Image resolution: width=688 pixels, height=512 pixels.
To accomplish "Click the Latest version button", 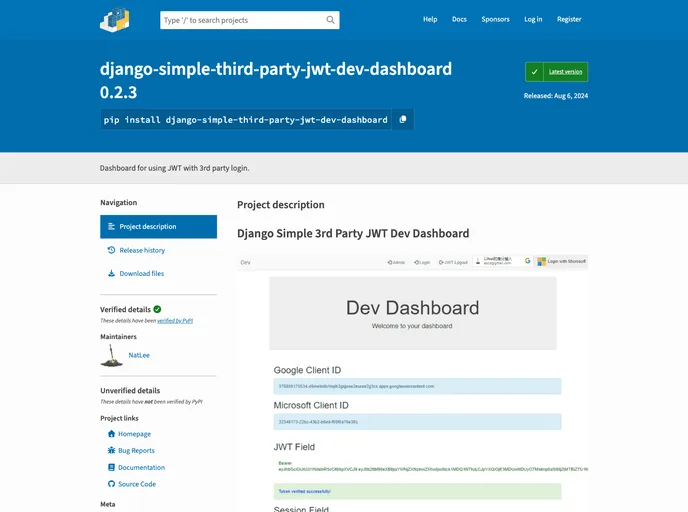I will point(557,72).
